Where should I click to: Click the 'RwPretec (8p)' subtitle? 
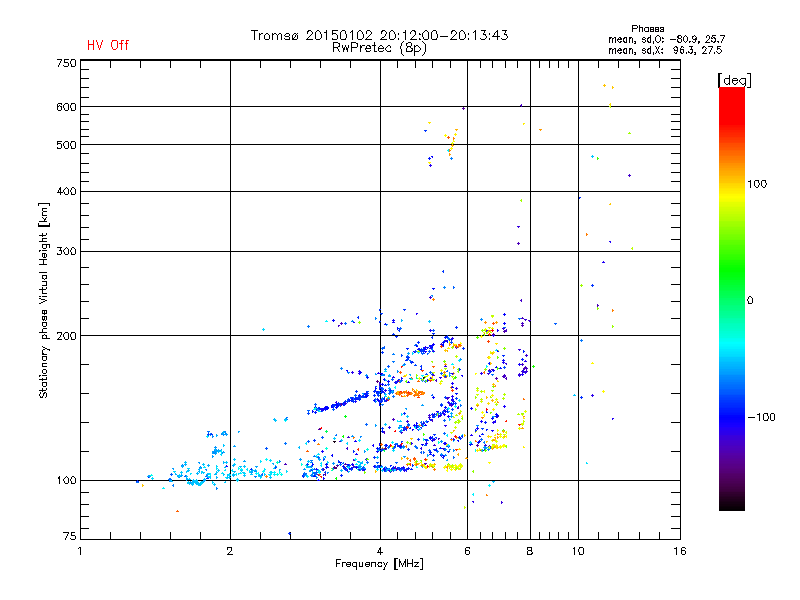[379, 48]
